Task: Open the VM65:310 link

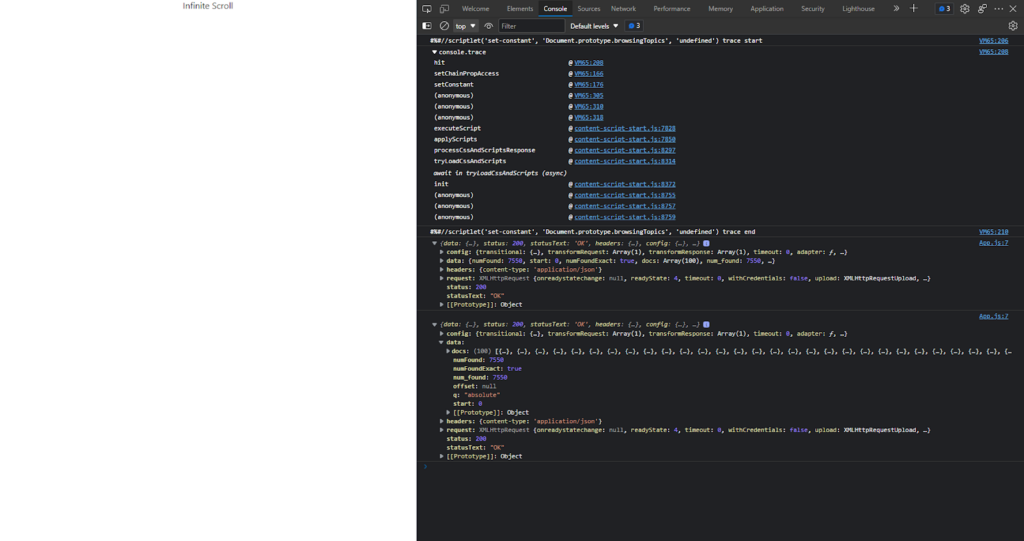Action: 588,107
